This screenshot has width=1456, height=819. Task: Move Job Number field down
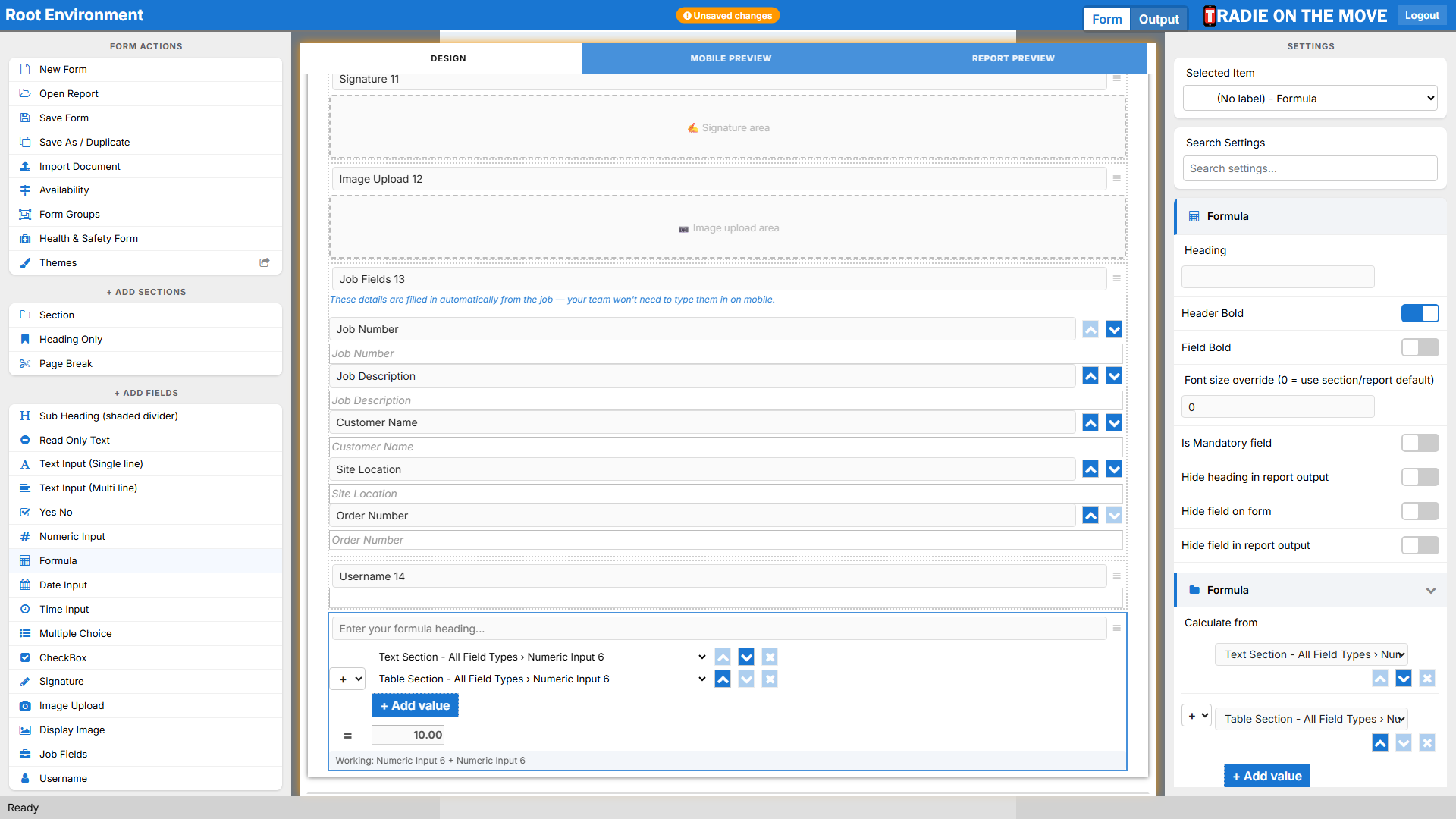pos(1114,329)
